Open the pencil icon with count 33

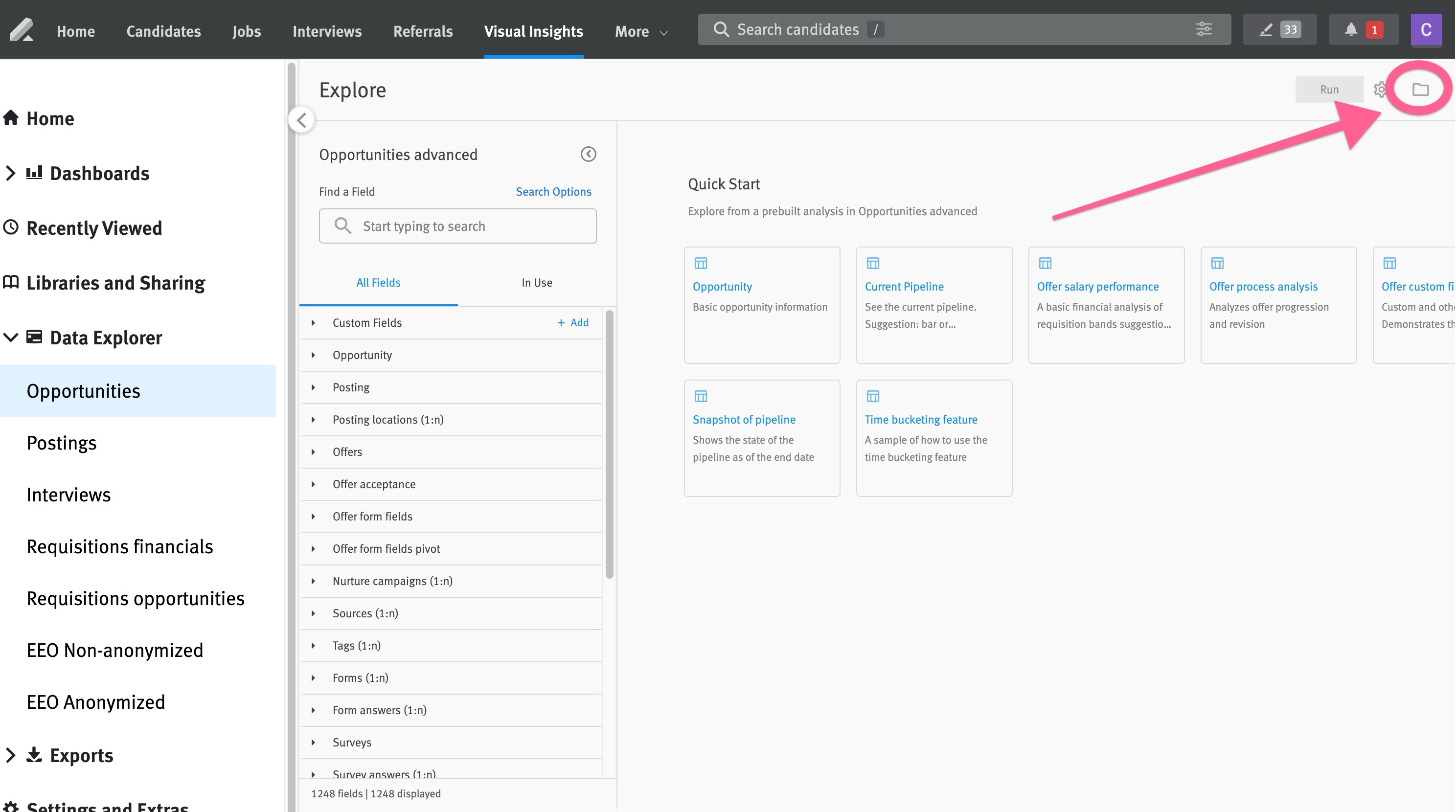[1280, 29]
